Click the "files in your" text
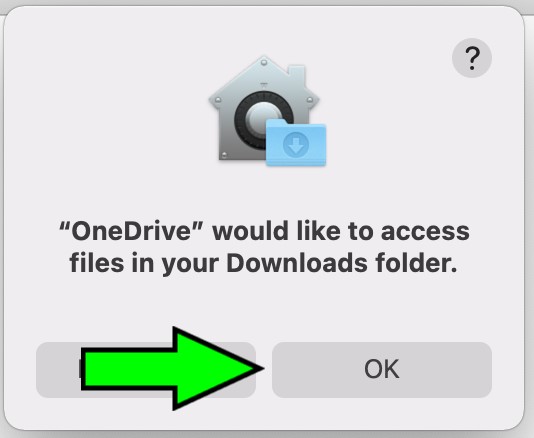534x438 pixels. pyautogui.click(x=144, y=264)
